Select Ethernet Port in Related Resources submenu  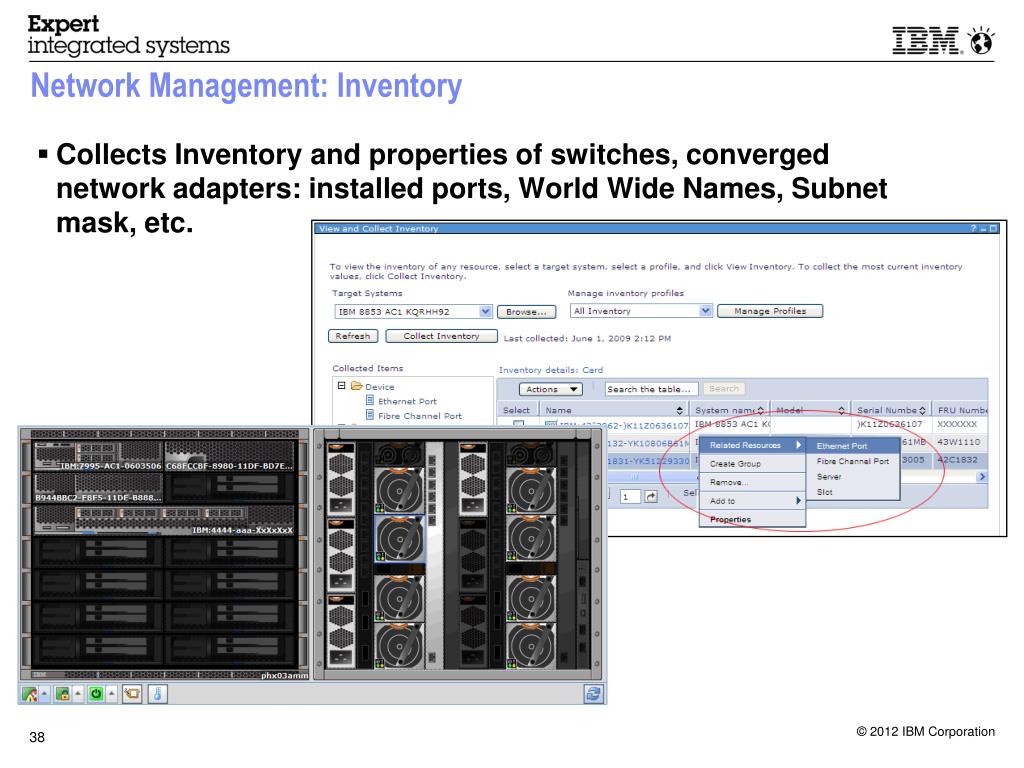(853, 445)
